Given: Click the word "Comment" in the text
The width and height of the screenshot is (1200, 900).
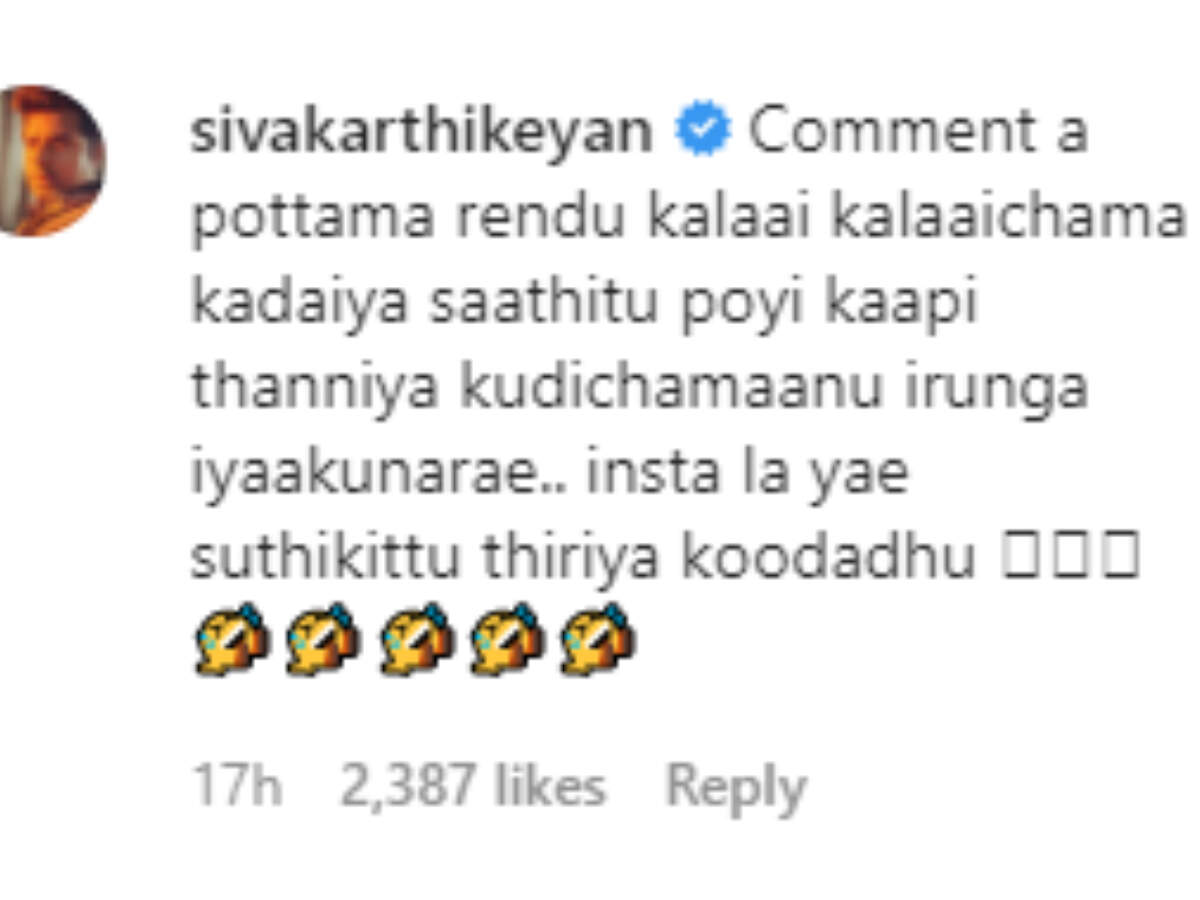Looking at the screenshot, I should 892,133.
